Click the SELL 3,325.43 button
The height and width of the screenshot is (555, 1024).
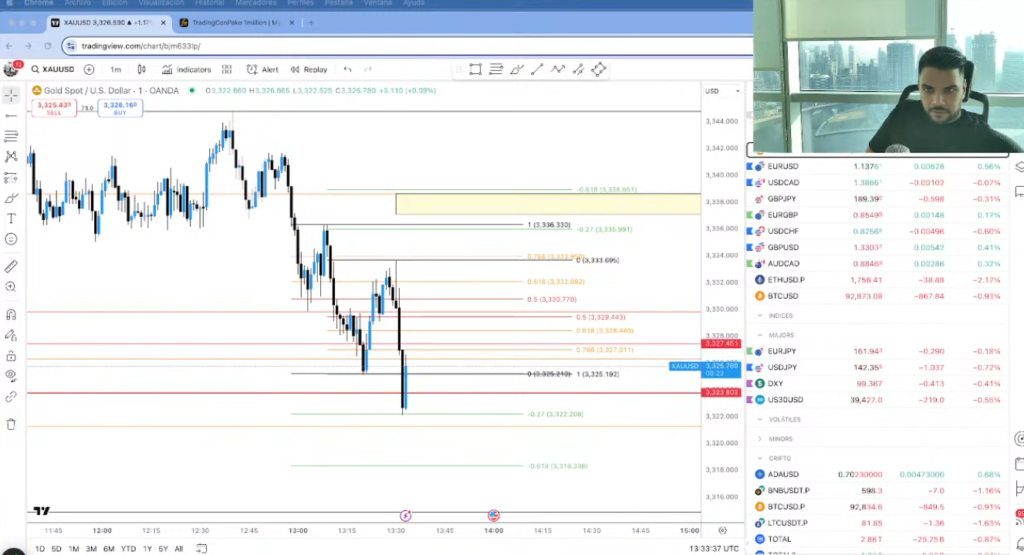[x=54, y=108]
